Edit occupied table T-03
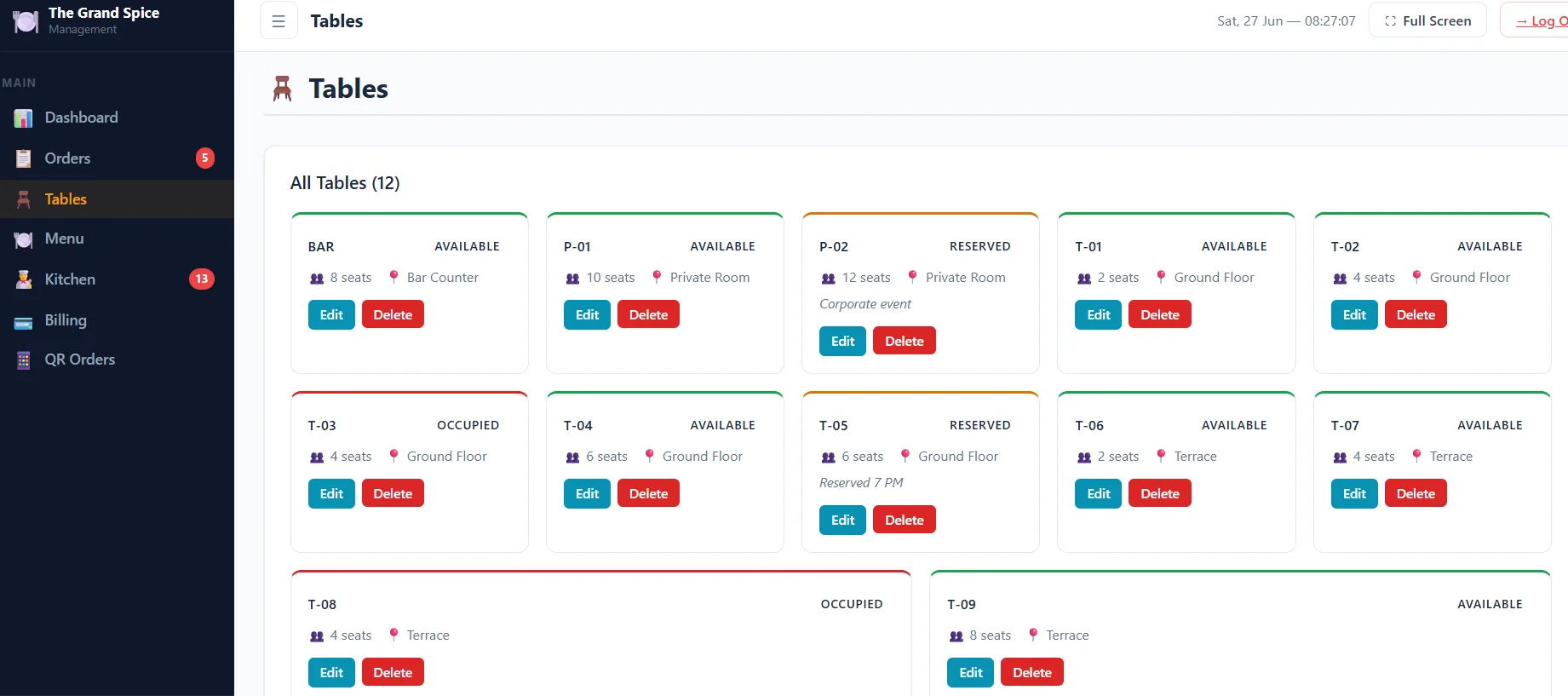 click(x=331, y=493)
